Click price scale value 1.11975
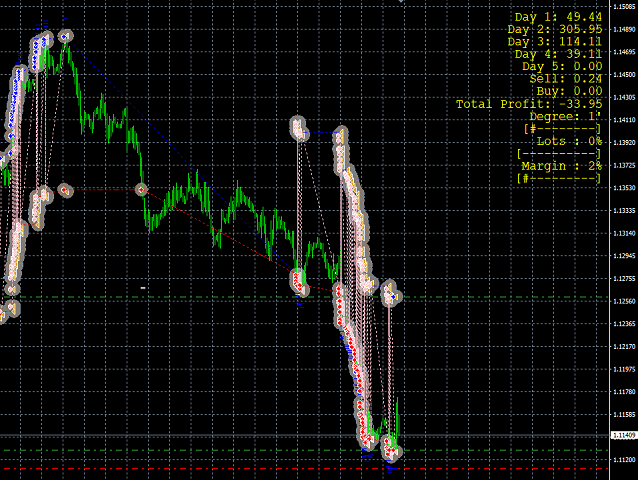Viewport: 640px width, 480px height. (x=624, y=369)
